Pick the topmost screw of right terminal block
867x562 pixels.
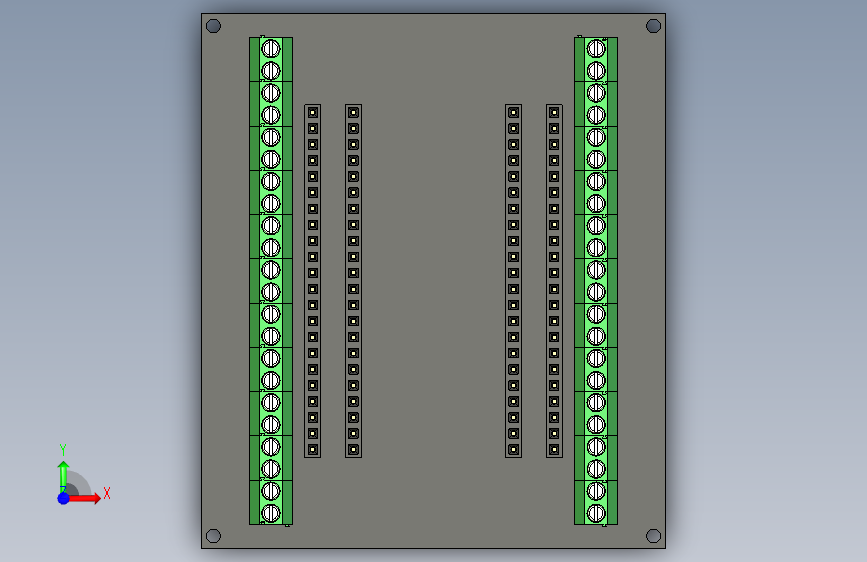coord(596,49)
